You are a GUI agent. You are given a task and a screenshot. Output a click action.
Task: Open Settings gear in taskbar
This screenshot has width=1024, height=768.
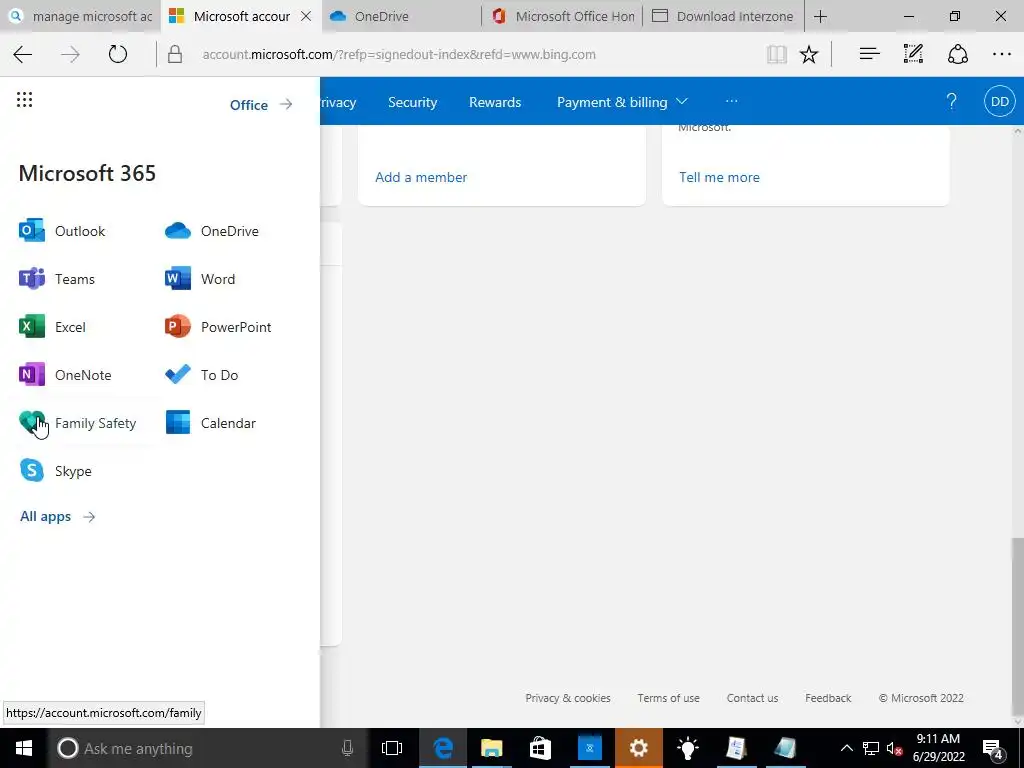638,748
